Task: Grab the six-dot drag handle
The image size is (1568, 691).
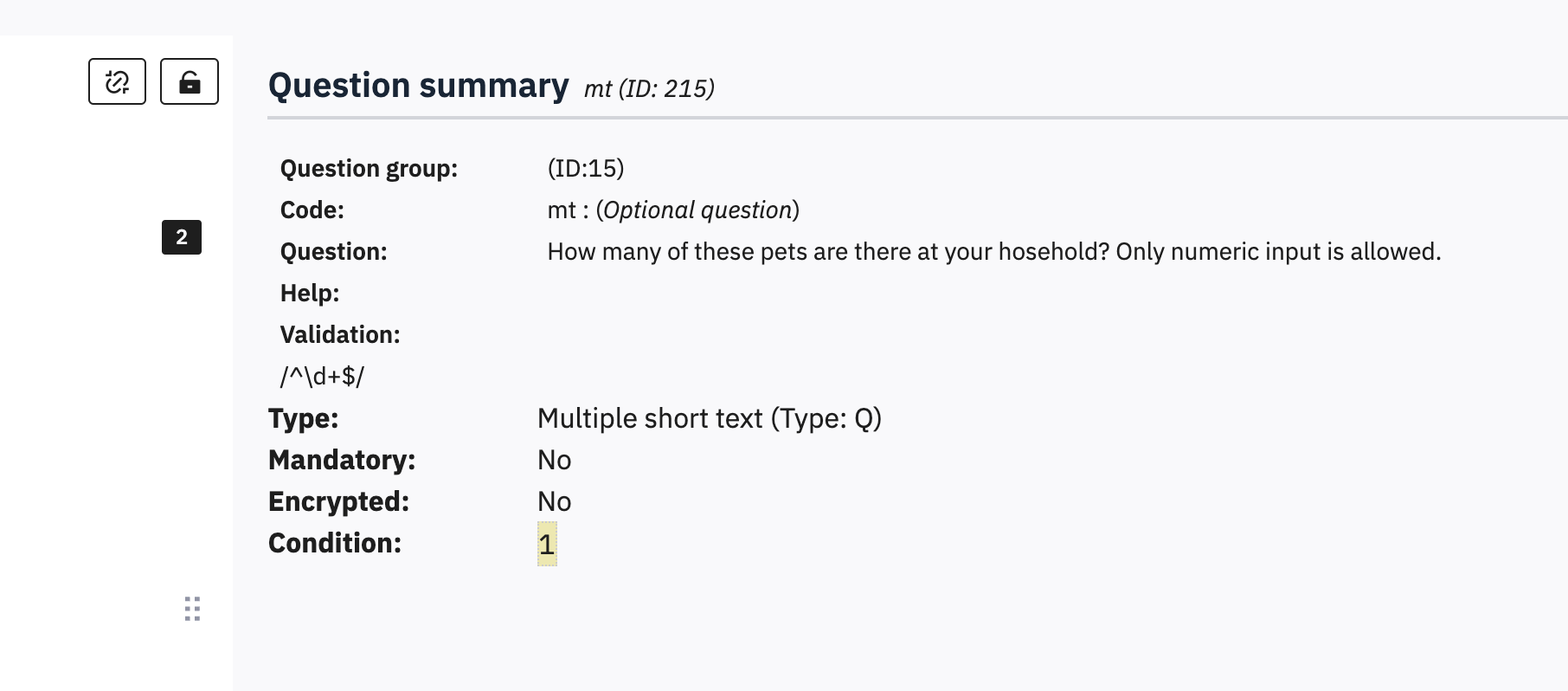Action: pyautogui.click(x=193, y=609)
